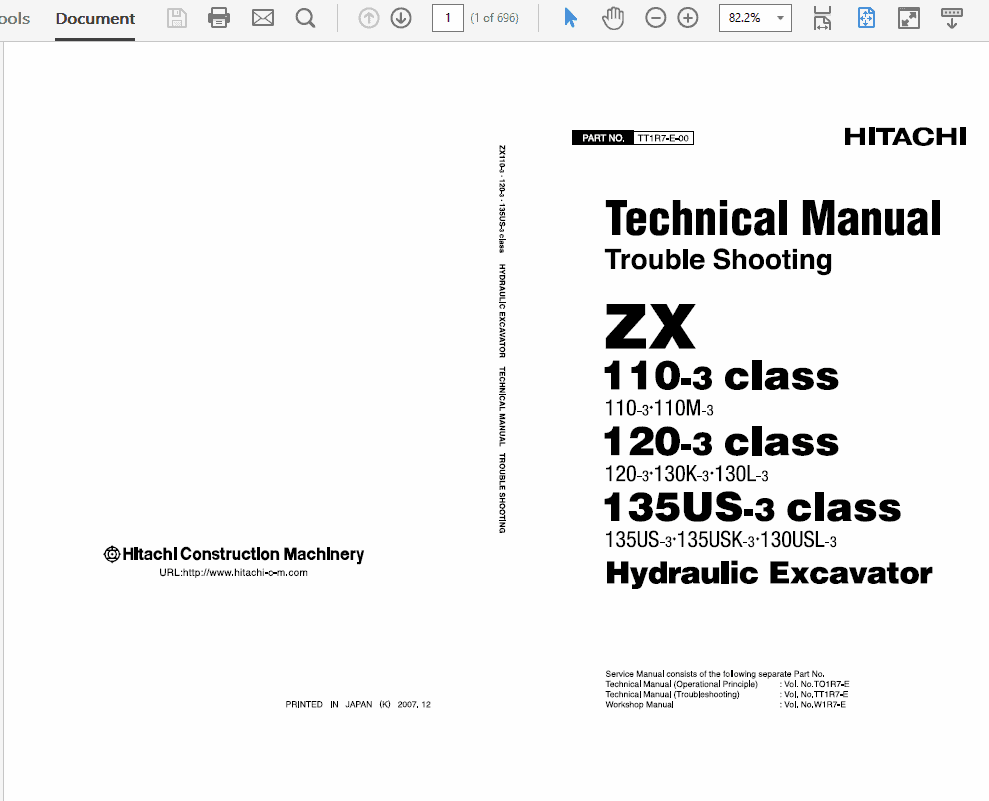Click the Hydraulic Excavator text
989x801 pixels.
click(769, 573)
